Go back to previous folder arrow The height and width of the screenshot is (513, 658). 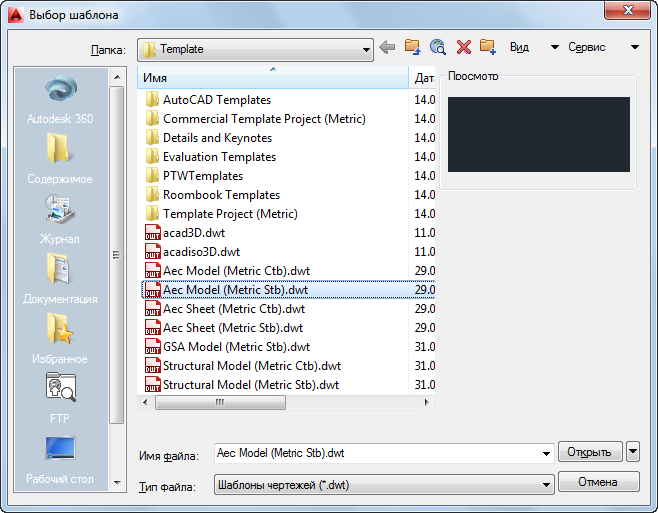[x=386, y=47]
